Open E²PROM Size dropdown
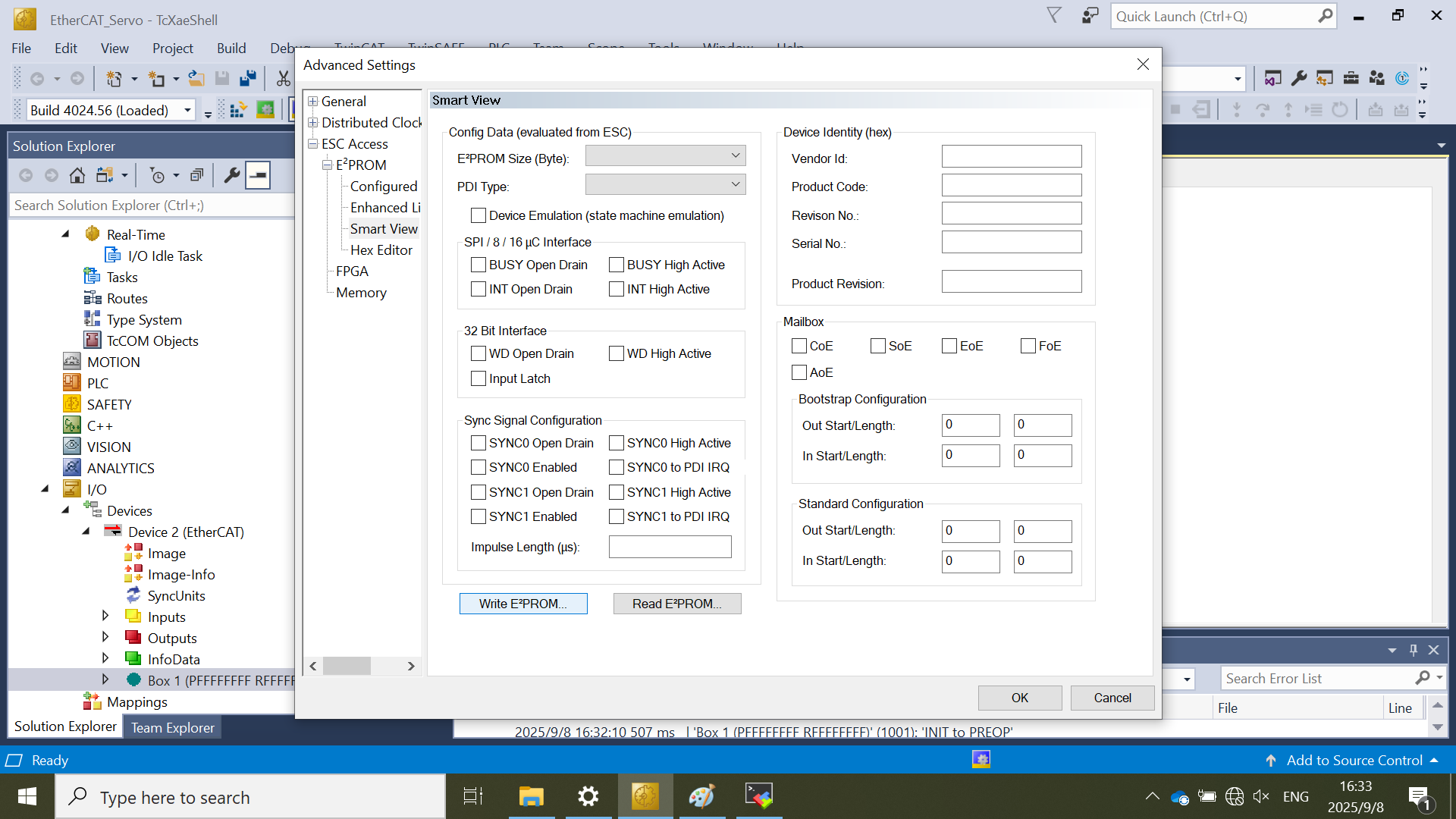This screenshot has width=1456, height=819. point(665,156)
